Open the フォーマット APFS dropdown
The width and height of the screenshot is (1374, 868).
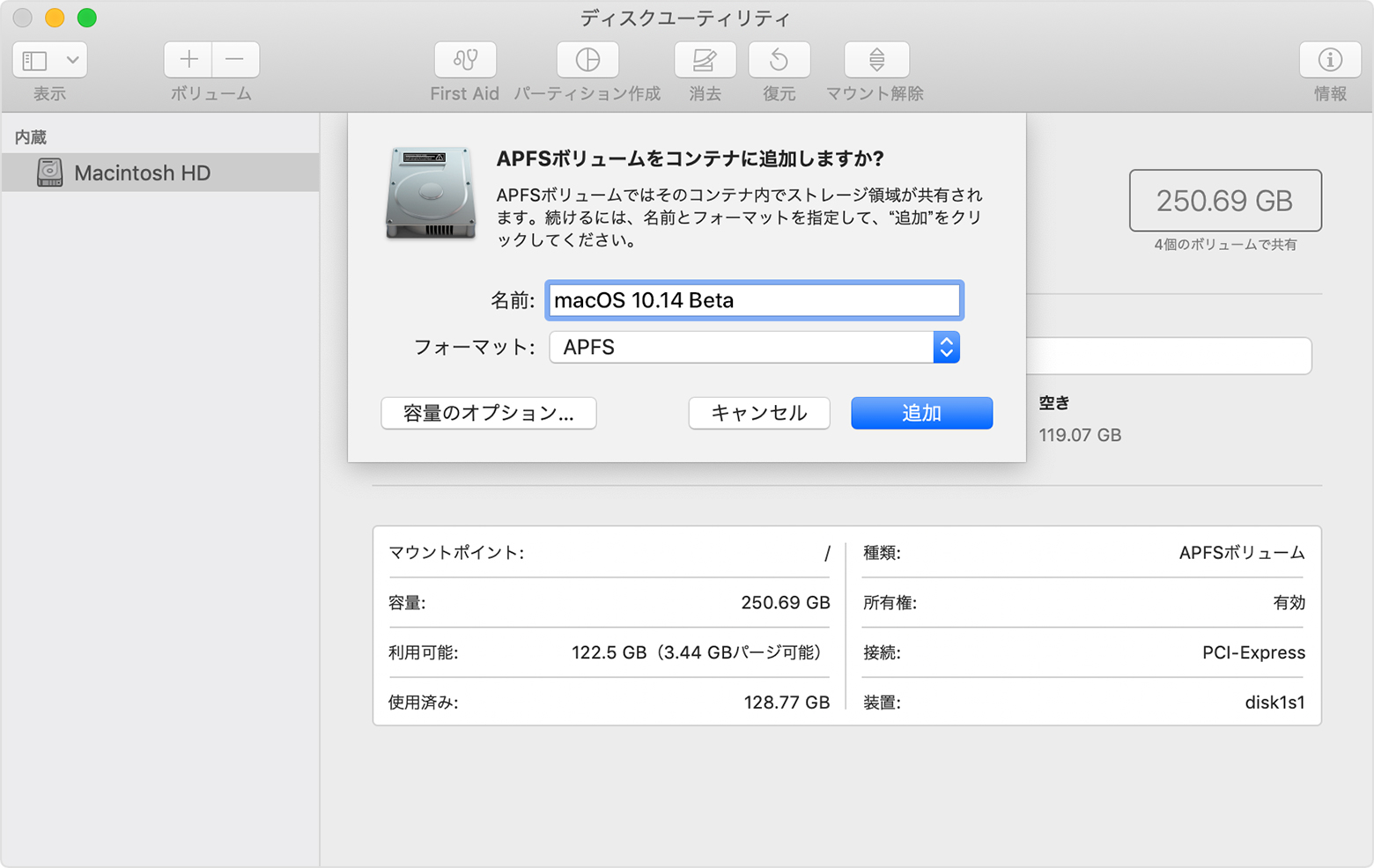(x=754, y=347)
